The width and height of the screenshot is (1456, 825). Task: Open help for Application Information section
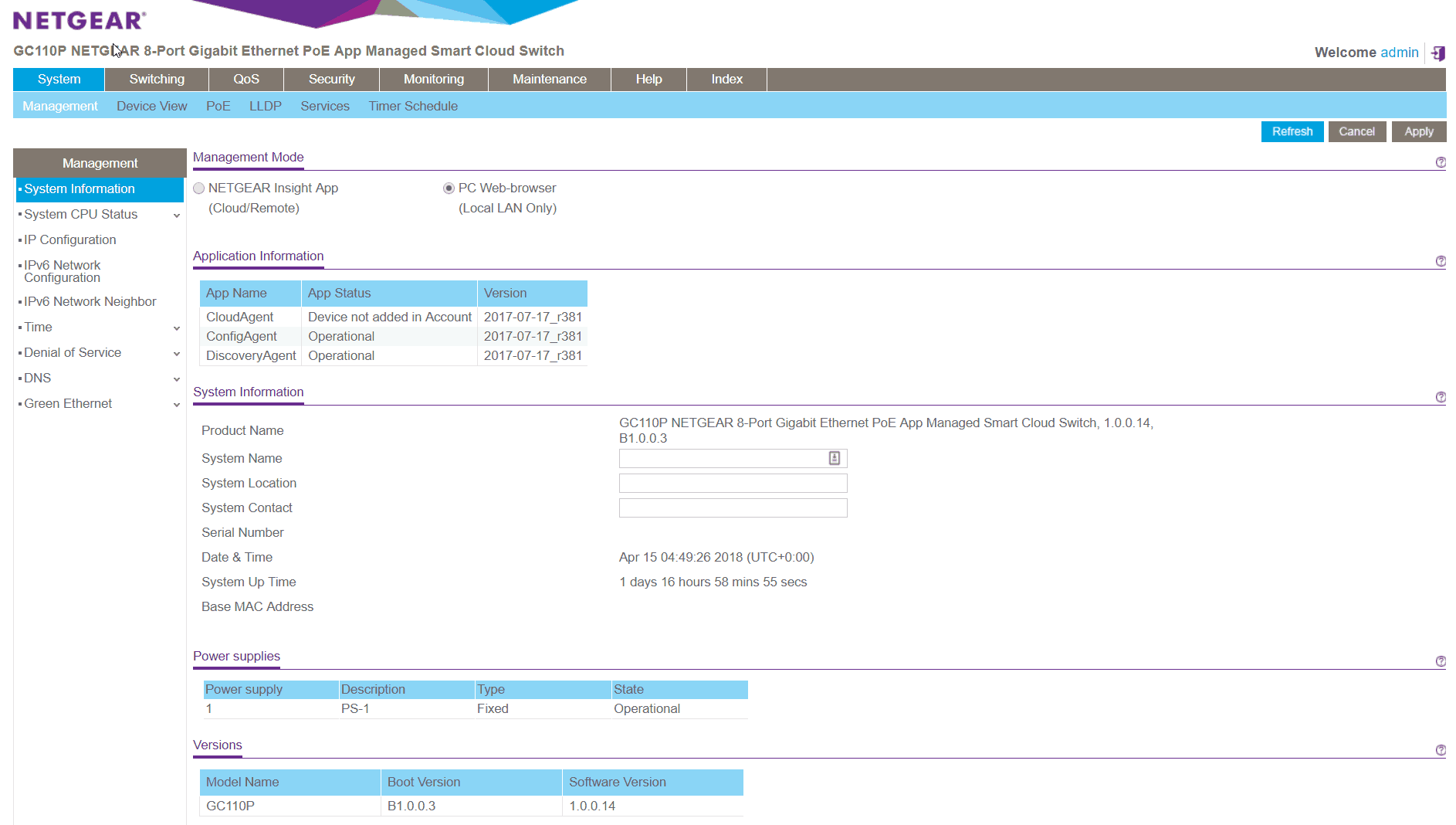[1441, 261]
